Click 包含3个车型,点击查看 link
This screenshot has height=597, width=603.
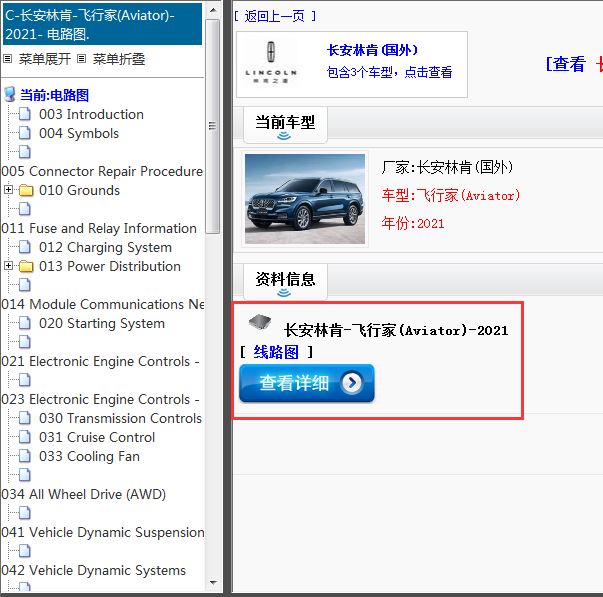click(x=389, y=72)
